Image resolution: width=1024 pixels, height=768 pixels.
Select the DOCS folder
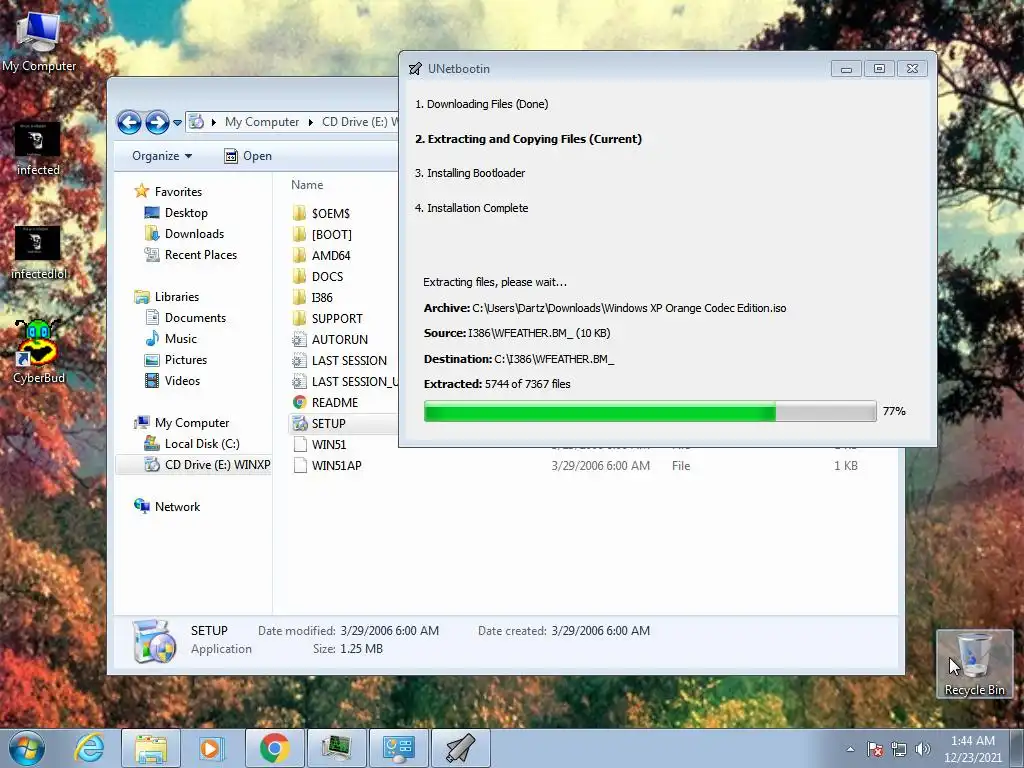coord(317,276)
